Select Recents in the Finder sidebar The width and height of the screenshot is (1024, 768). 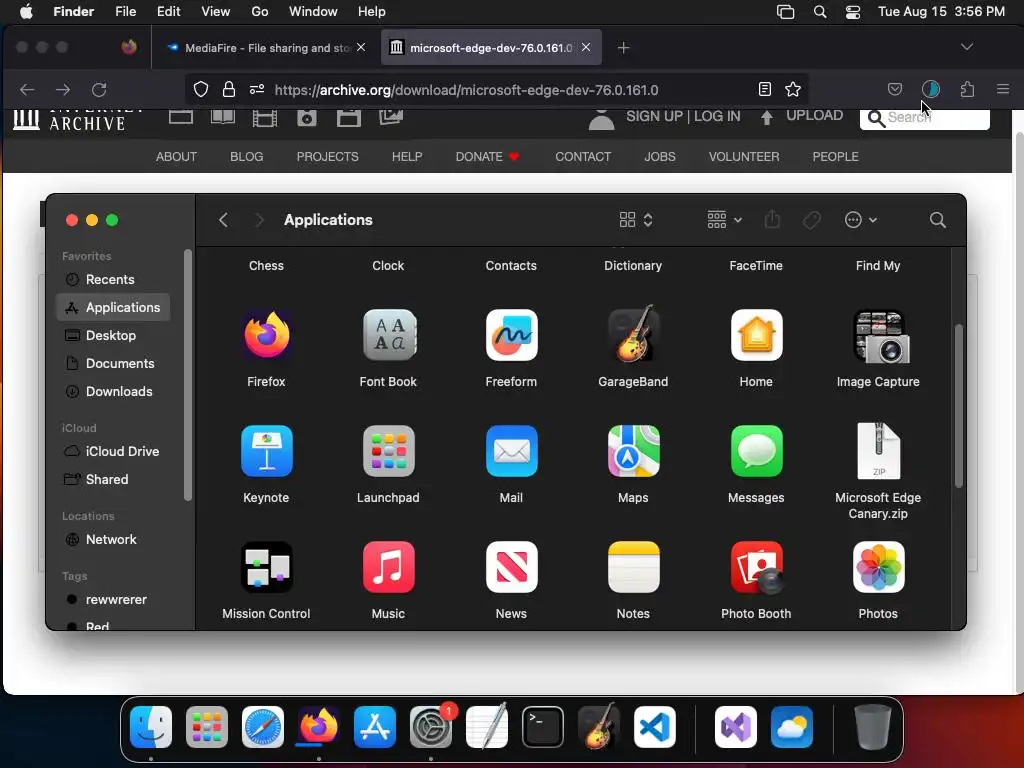(x=113, y=280)
